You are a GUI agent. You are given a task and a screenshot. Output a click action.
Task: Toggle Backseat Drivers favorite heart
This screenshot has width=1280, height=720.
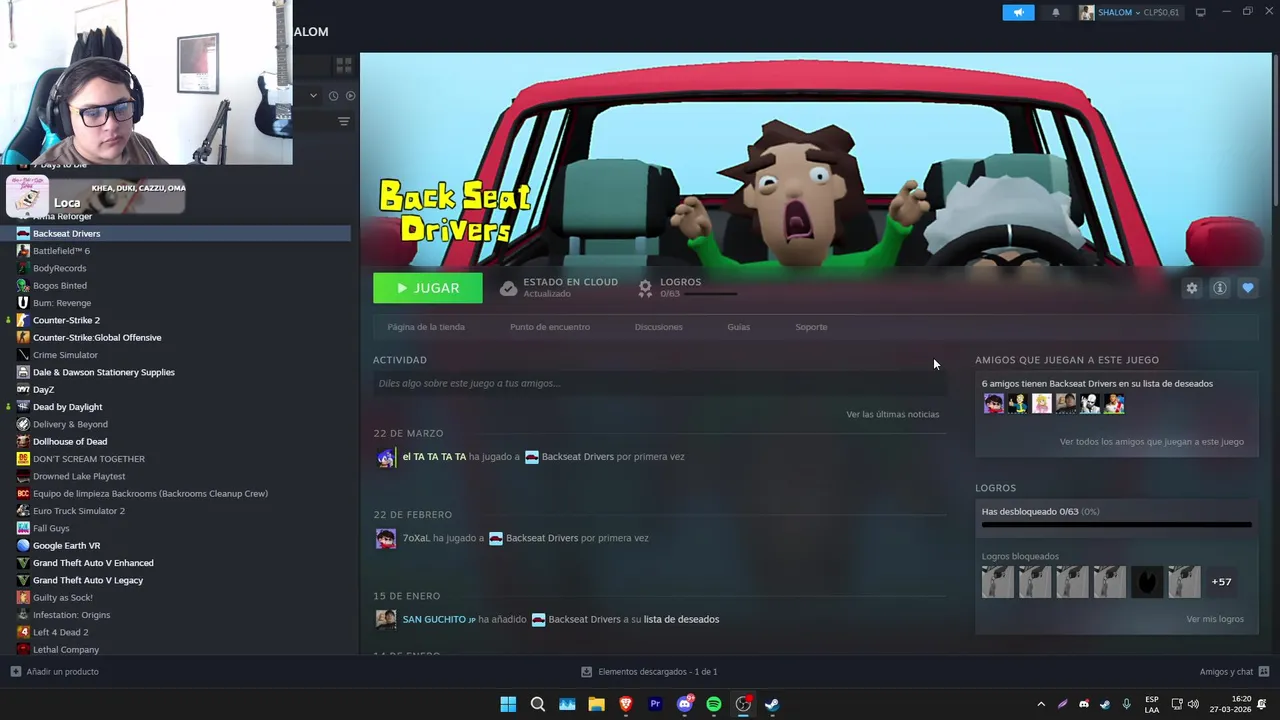[x=1247, y=288]
